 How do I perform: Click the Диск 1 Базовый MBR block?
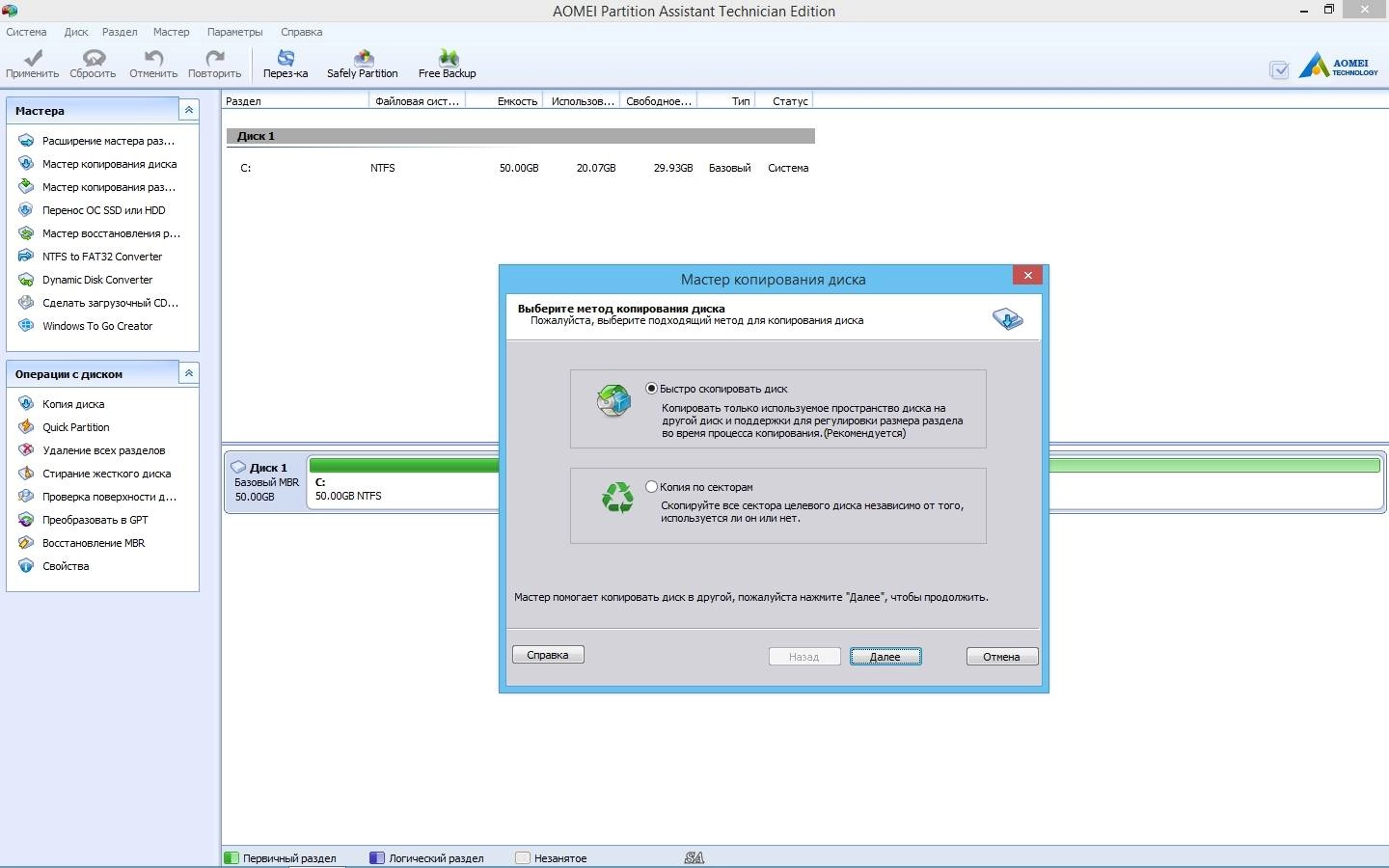(x=265, y=482)
